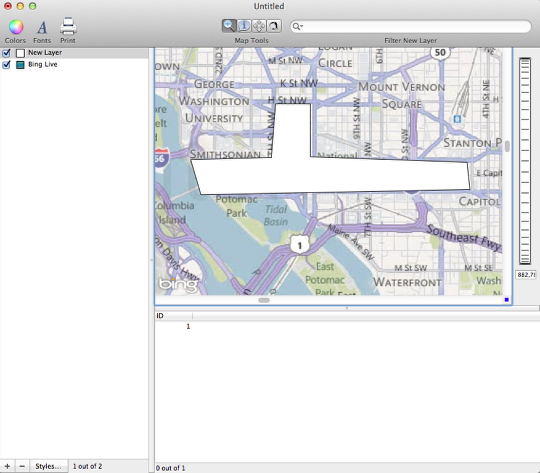Screen dimensions: 540x473
Task: Toggle the Bing Live visibility checkbox
Action: [x=6, y=64]
